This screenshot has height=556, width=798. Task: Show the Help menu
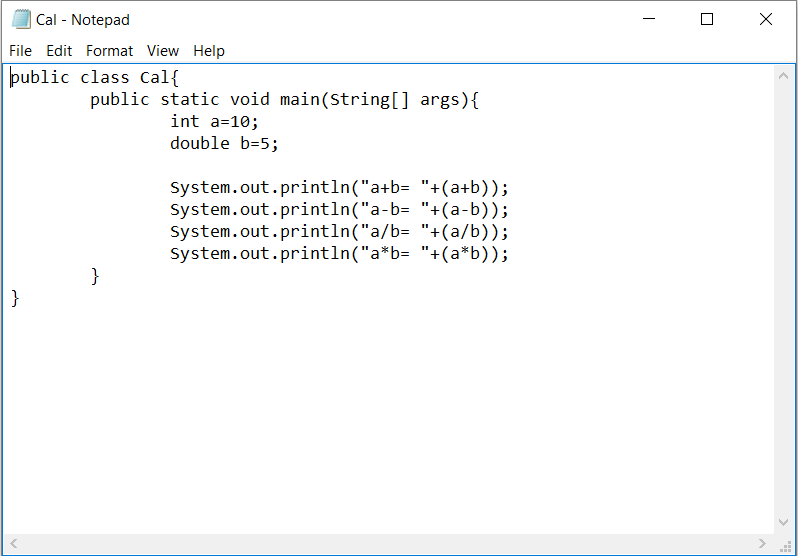pos(209,51)
